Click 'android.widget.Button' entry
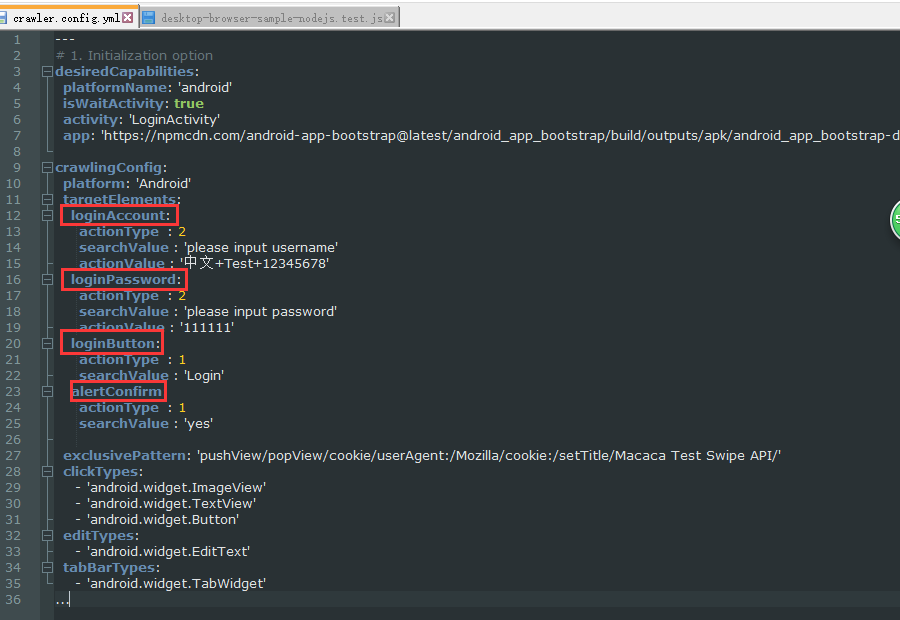 pyautogui.click(x=163, y=520)
